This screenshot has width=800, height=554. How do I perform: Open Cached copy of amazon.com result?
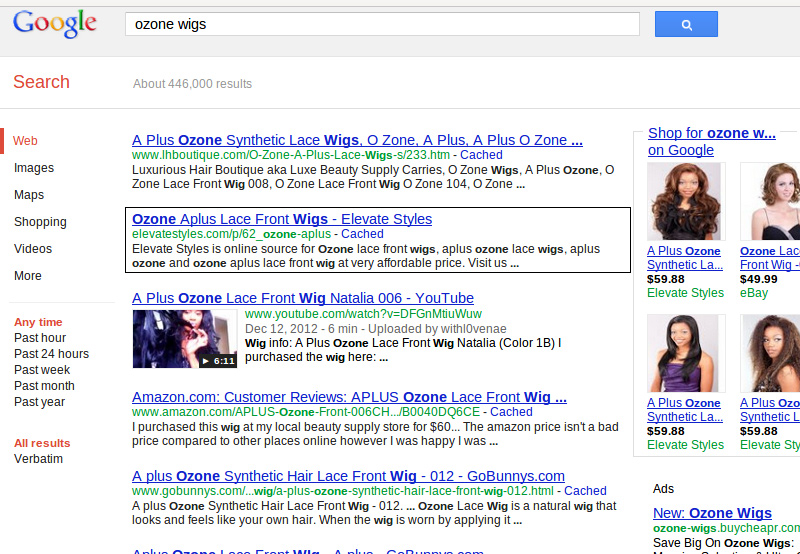pyautogui.click(x=511, y=412)
